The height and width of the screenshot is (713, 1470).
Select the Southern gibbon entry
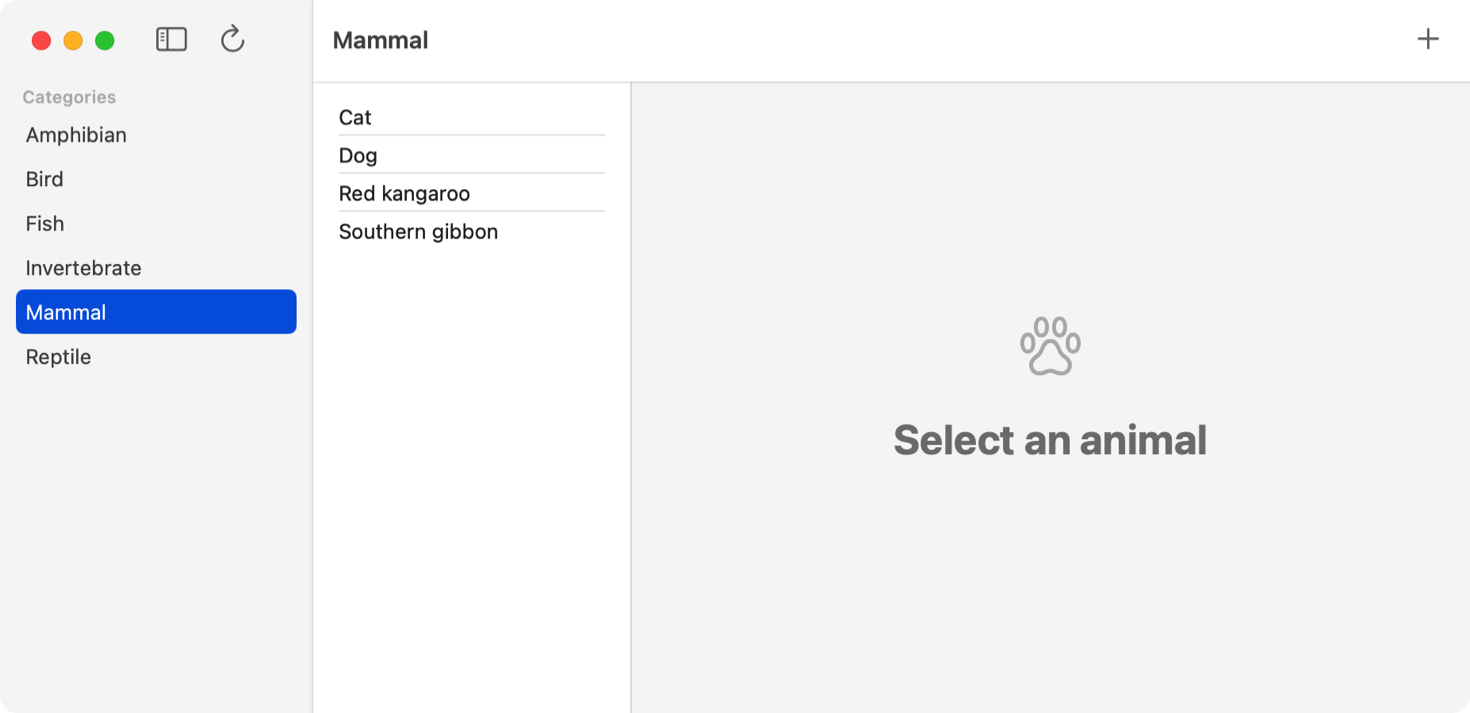pyautogui.click(x=418, y=231)
